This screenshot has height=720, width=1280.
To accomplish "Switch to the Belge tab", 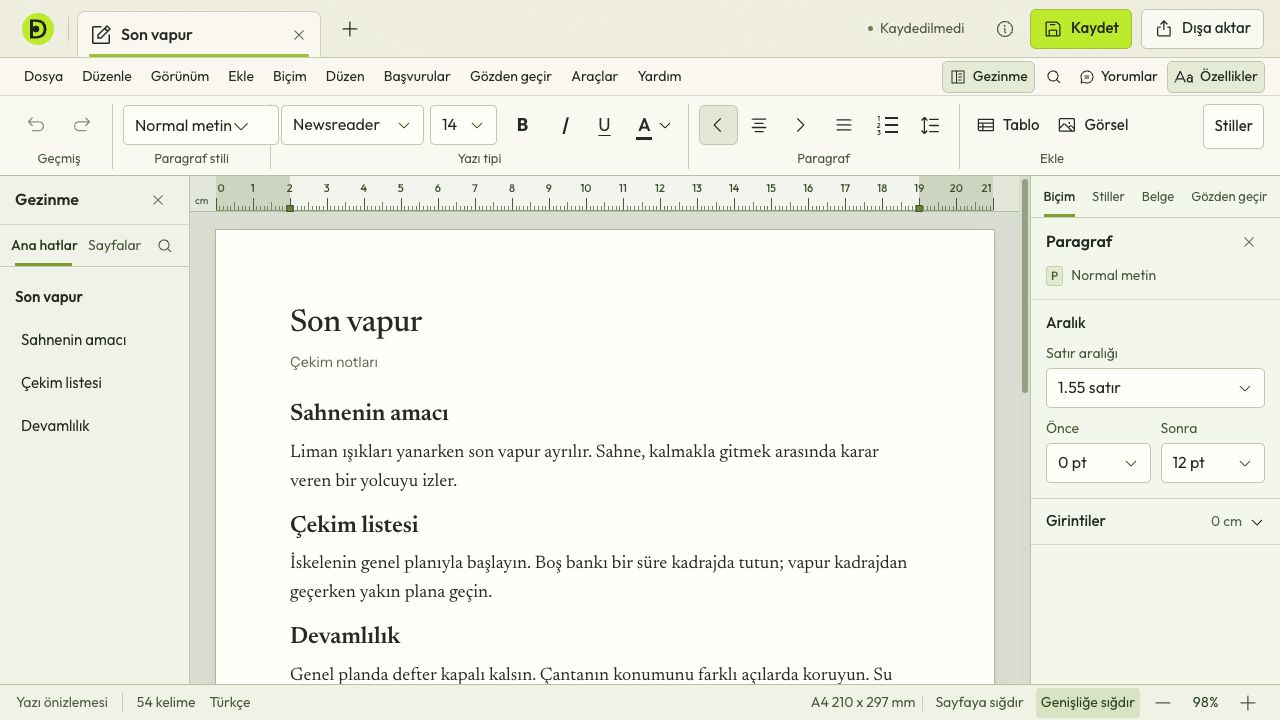I will pos(1158,197).
